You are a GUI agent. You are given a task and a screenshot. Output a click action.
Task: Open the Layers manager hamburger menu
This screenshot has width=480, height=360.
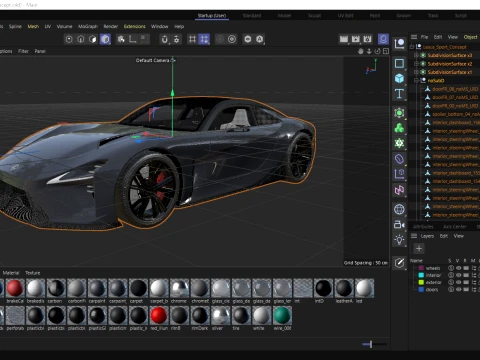click(414, 236)
